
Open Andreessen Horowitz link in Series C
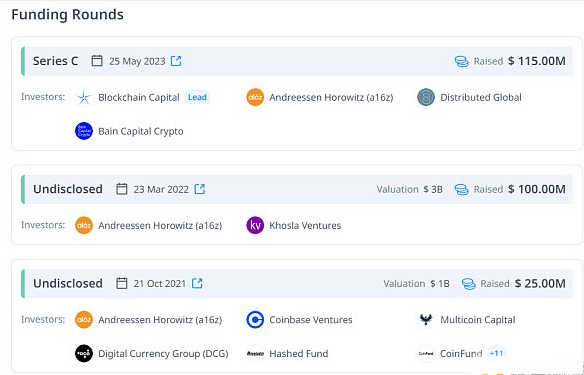[331, 98]
